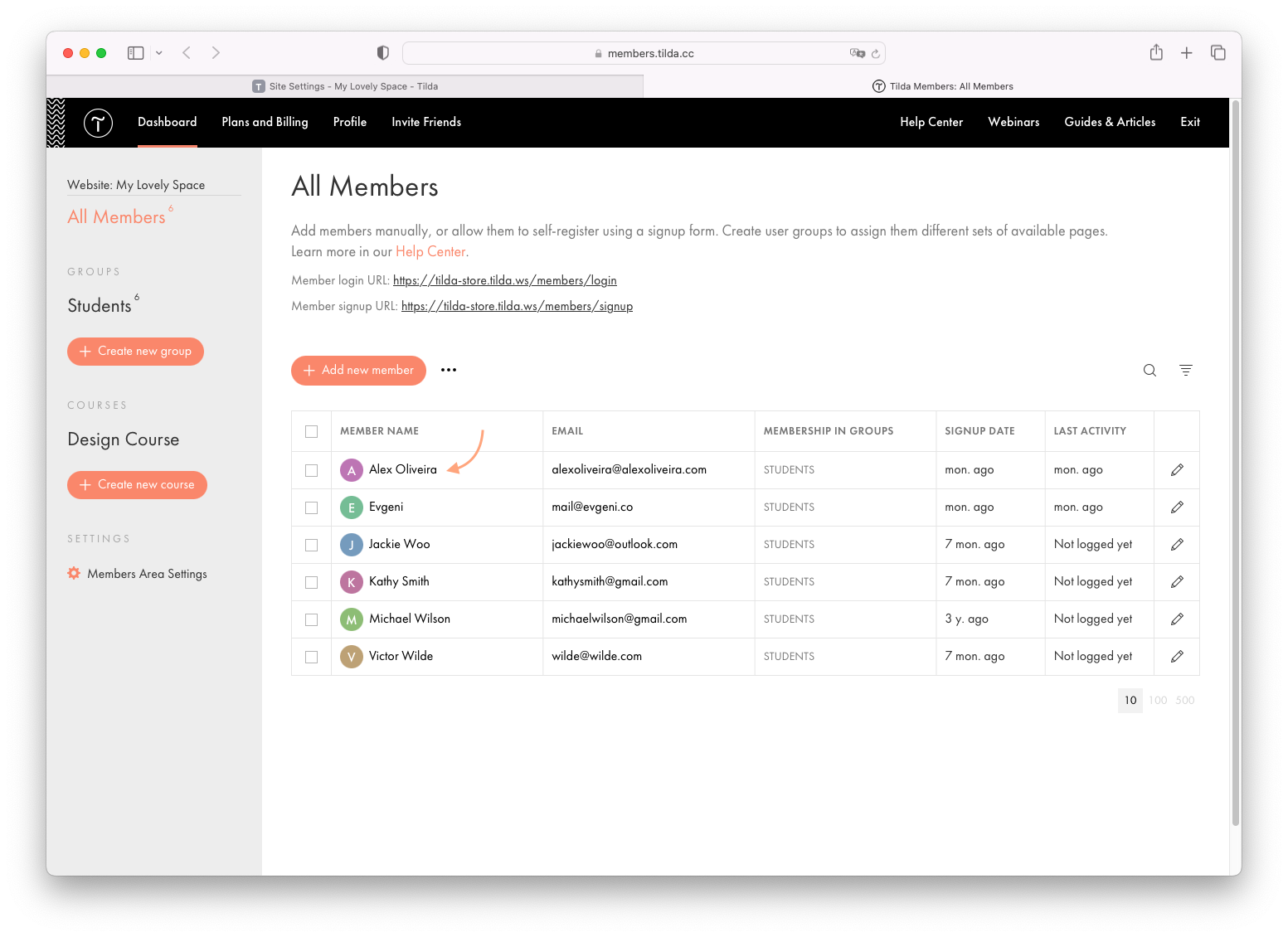Edit Victor Wilde using the pencil icon

(1177, 656)
